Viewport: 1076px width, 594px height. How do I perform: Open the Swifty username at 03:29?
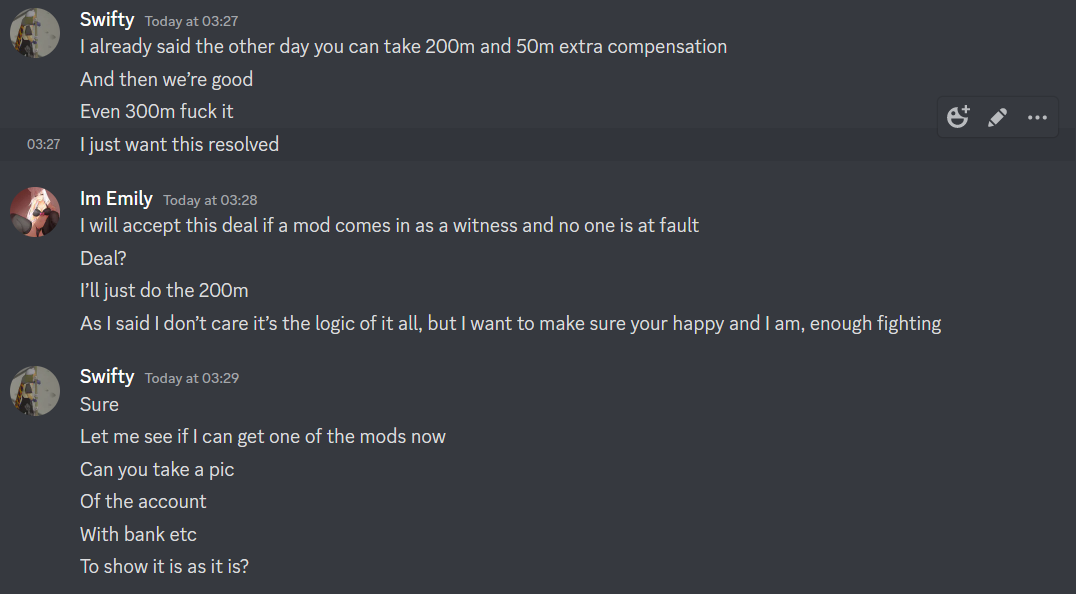(107, 377)
